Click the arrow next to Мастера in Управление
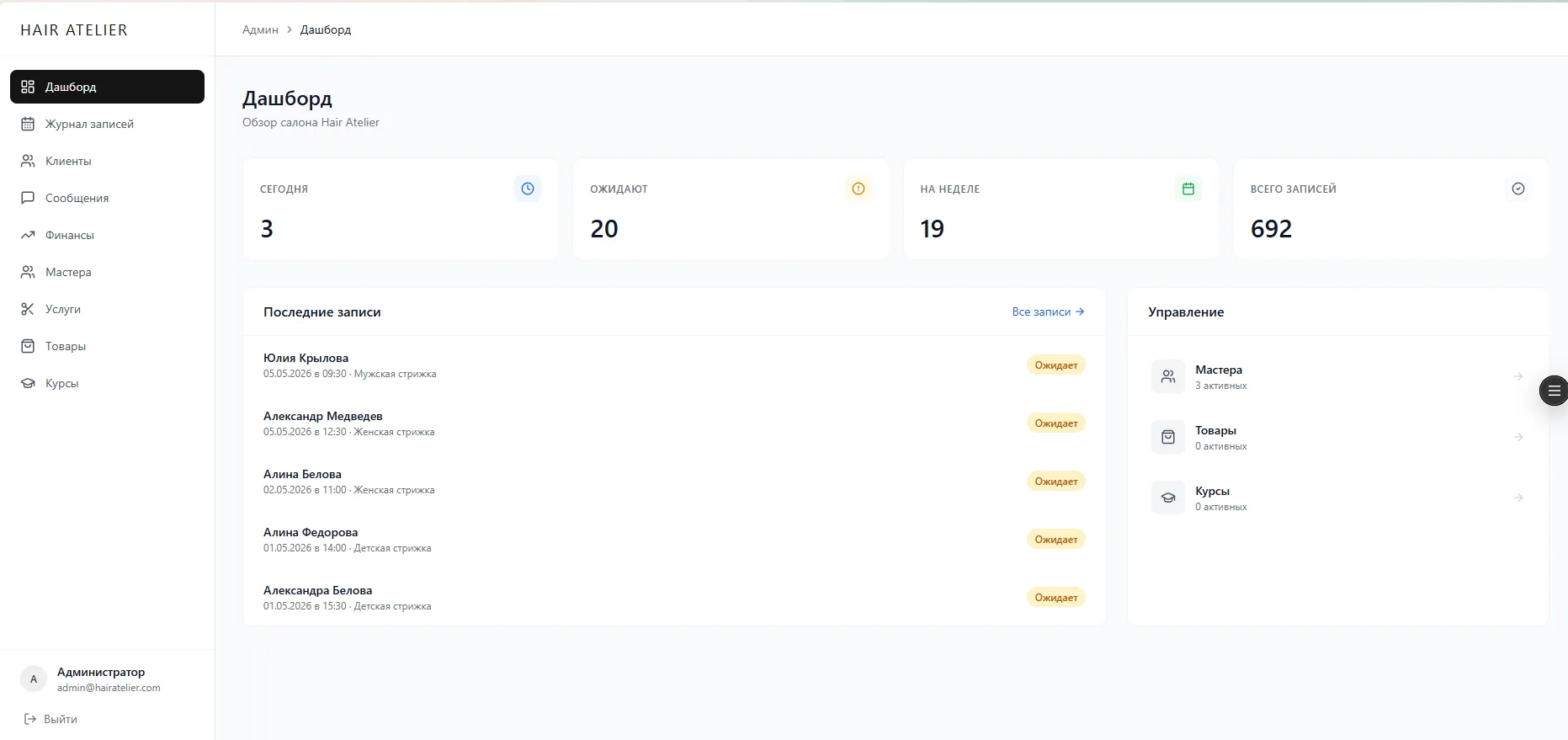Image resolution: width=1568 pixels, height=740 pixels. (1518, 376)
